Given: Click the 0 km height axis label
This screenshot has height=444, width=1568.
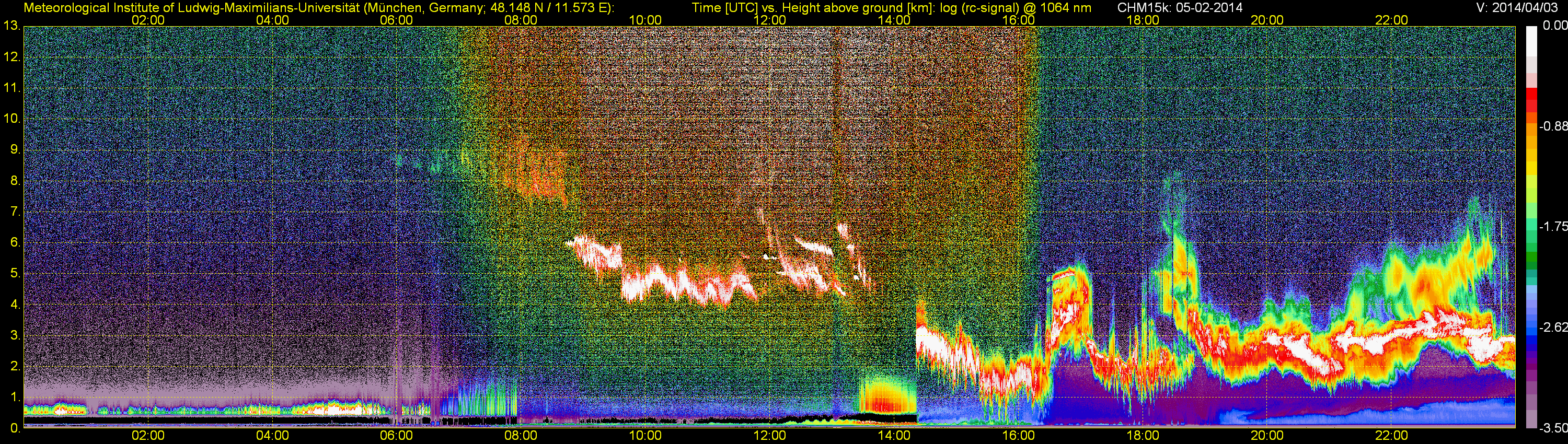Looking at the screenshot, I should pyautogui.click(x=15, y=428).
